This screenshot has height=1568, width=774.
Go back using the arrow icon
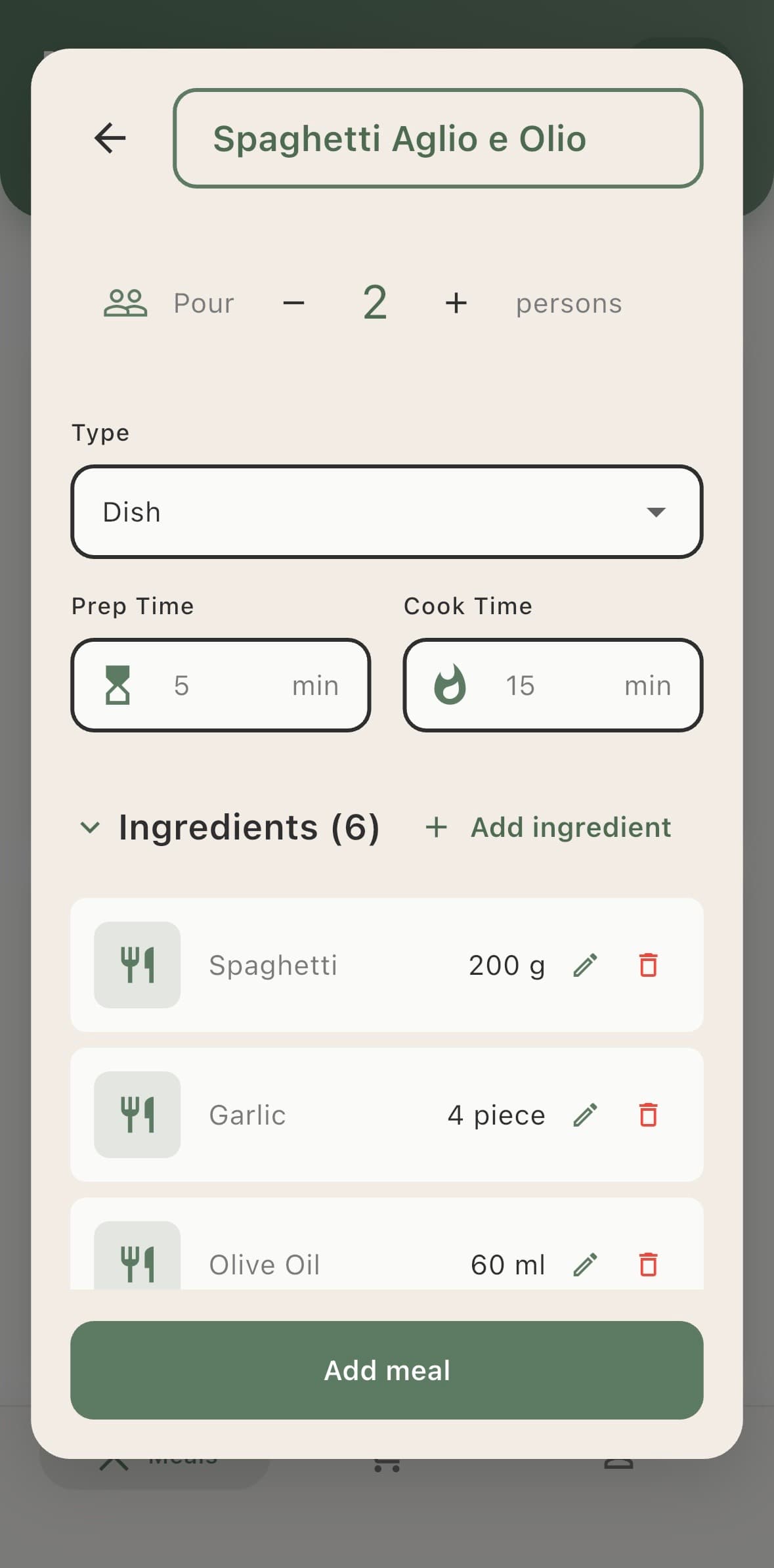[x=110, y=138]
